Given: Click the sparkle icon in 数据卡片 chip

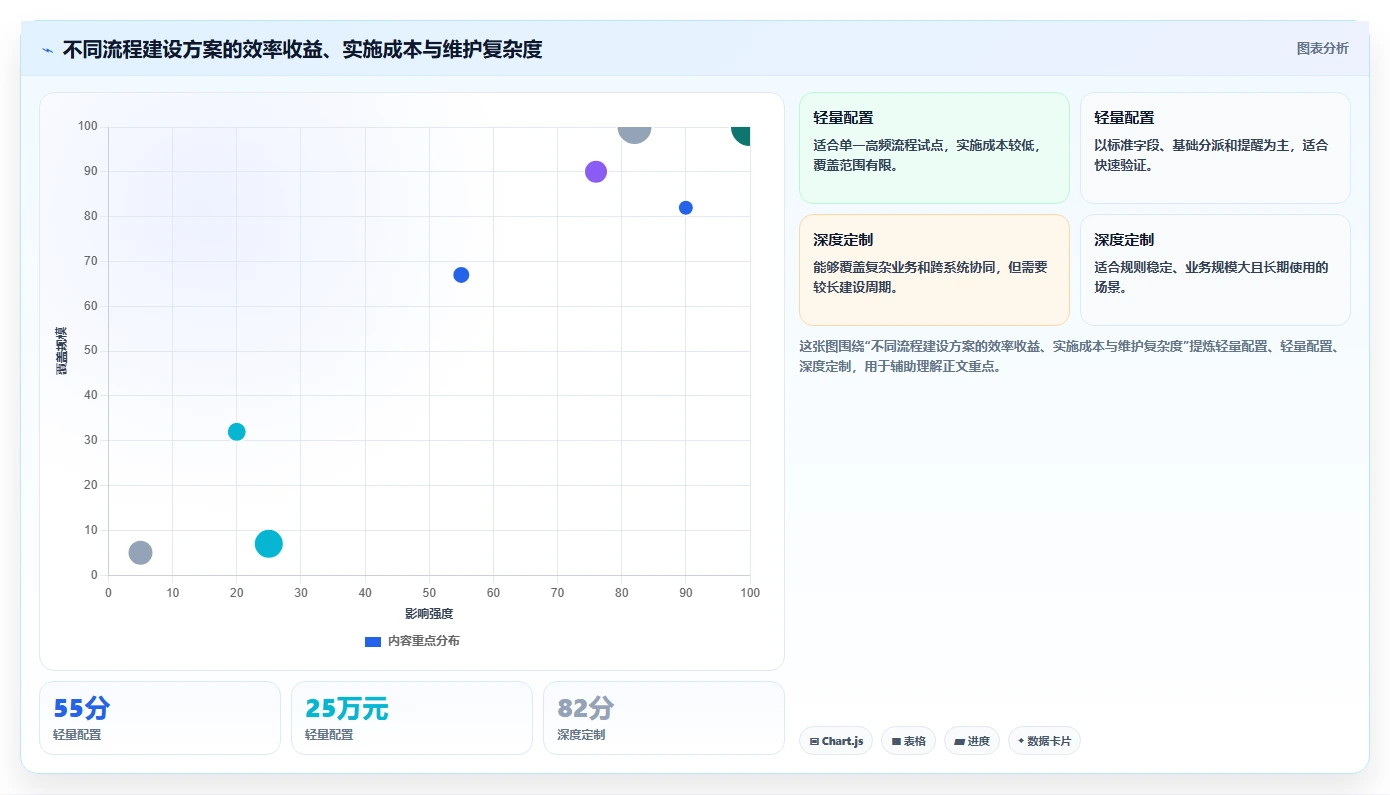Looking at the screenshot, I should point(1021,742).
